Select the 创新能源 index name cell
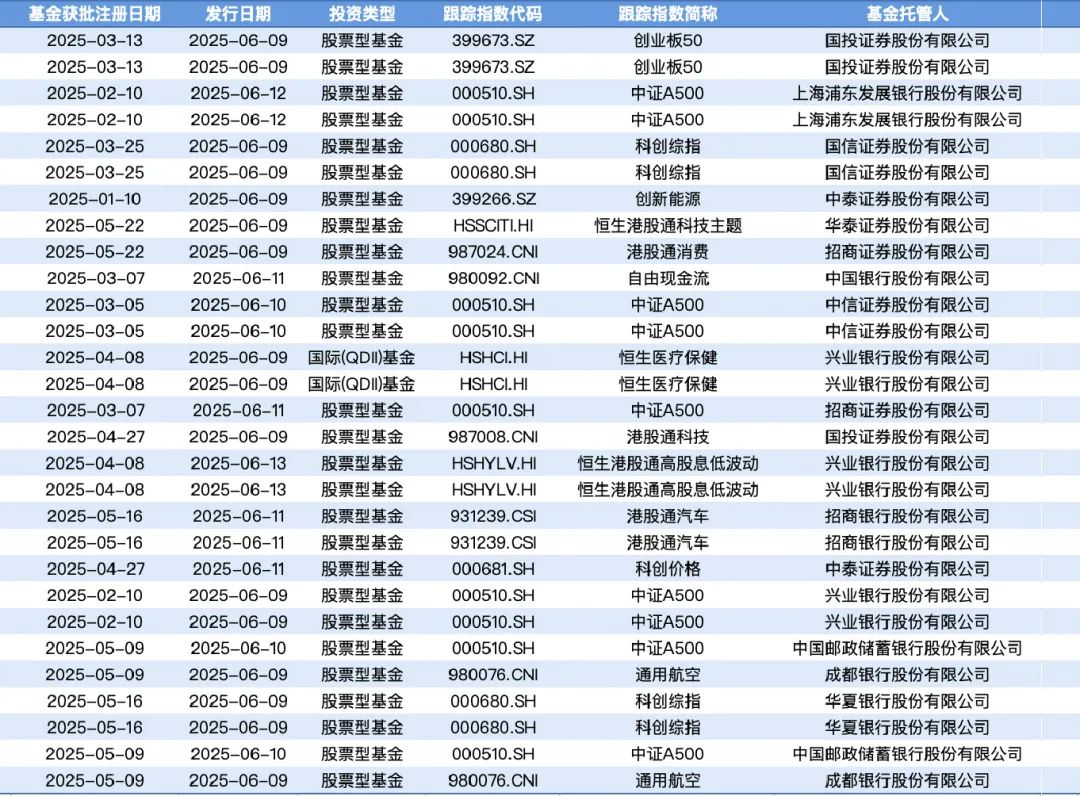 tap(667, 199)
